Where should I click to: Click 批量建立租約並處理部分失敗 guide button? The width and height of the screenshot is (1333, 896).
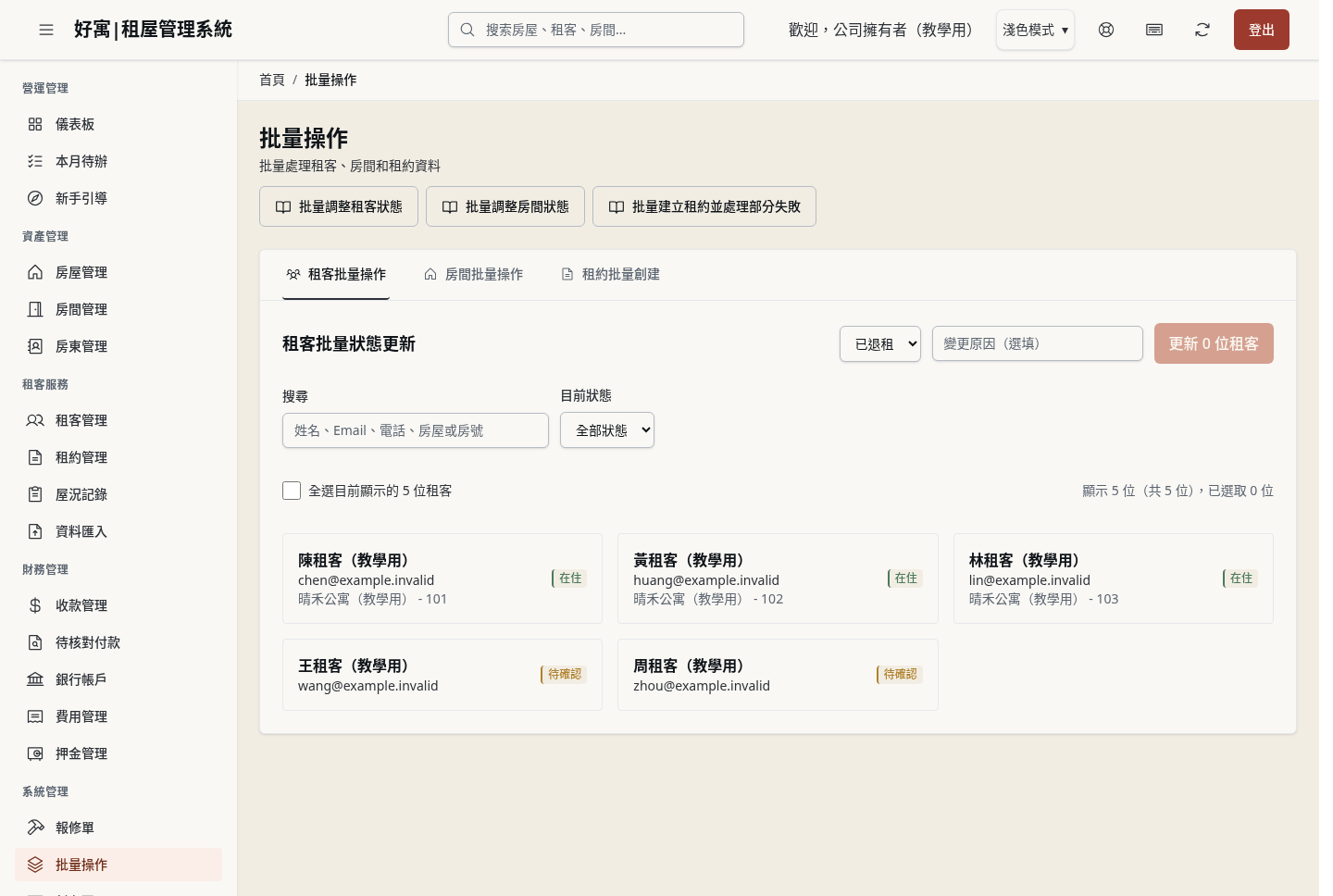pyautogui.click(x=704, y=206)
